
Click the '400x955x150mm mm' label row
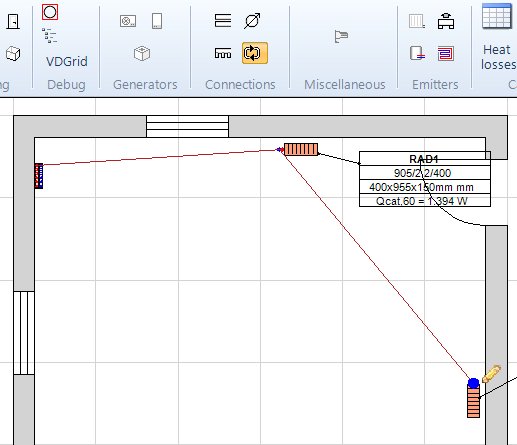(x=425, y=187)
